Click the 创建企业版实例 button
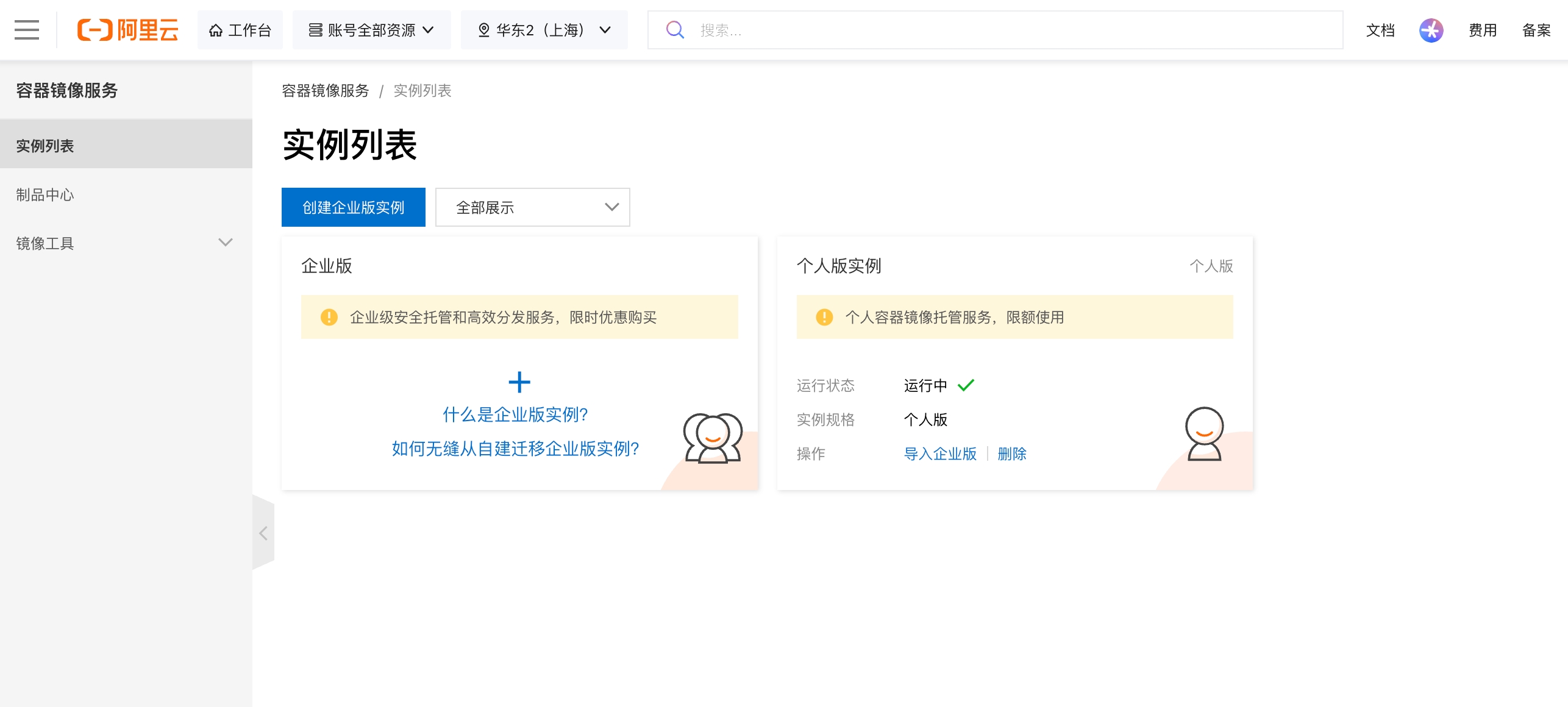This screenshot has width=1568, height=707. pos(352,207)
